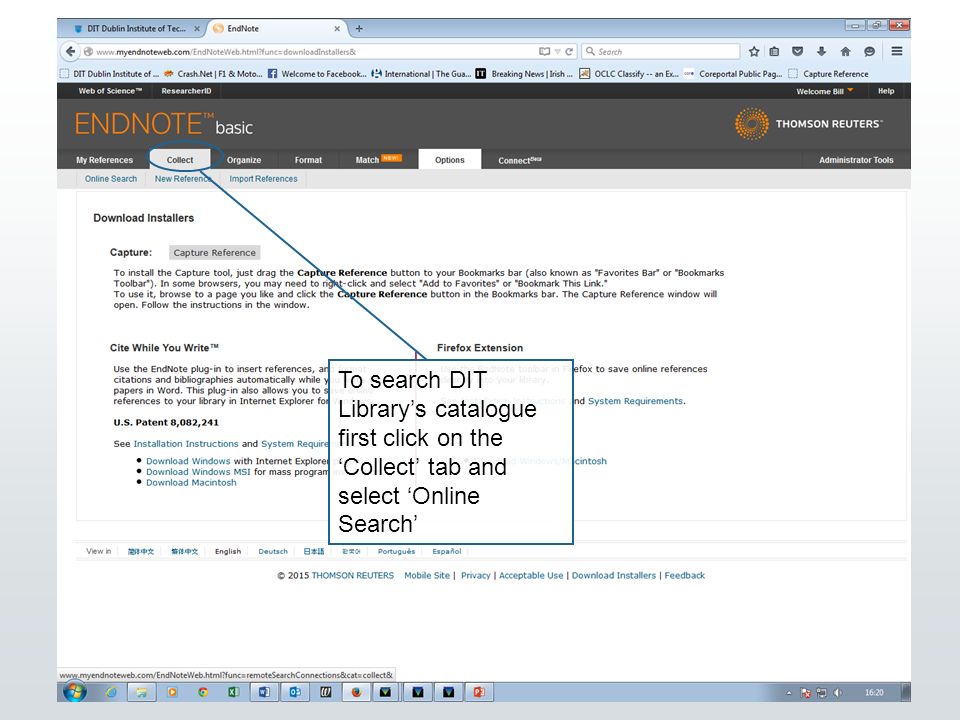The image size is (960, 720).
Task: Open Mobile Site footer link
Action: tap(427, 576)
